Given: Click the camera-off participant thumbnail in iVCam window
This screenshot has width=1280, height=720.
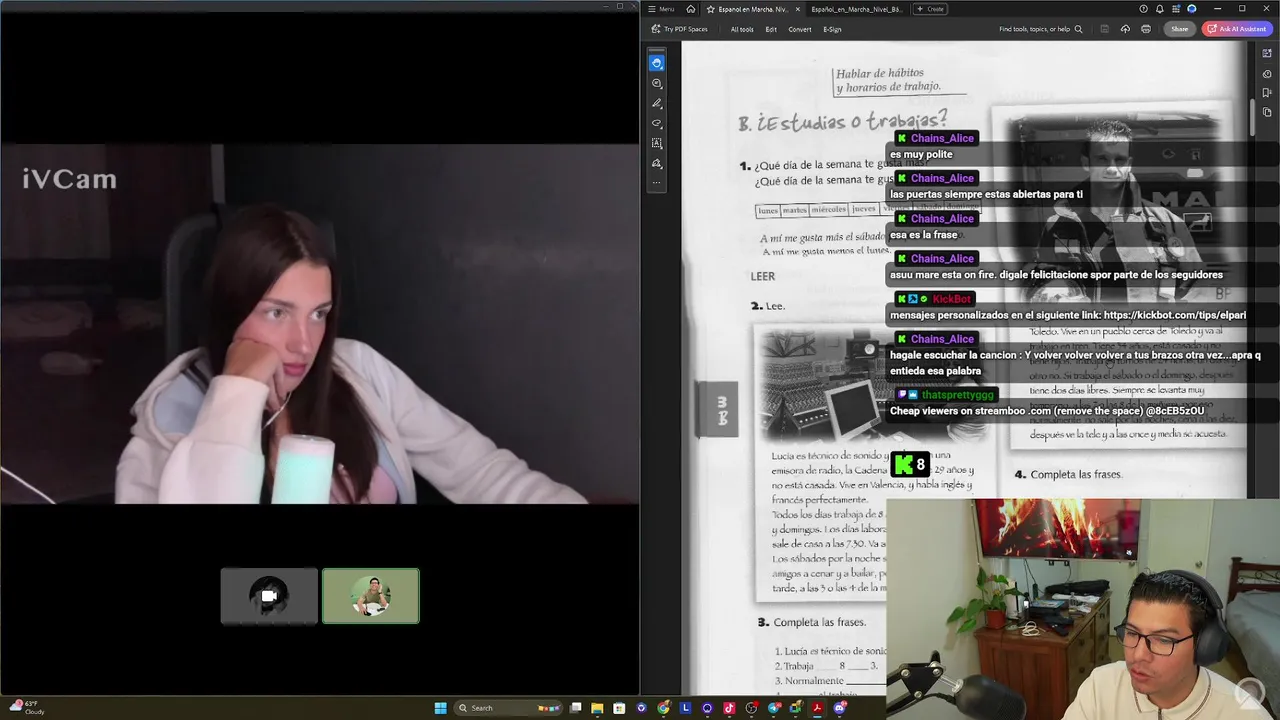Looking at the screenshot, I should [x=269, y=596].
